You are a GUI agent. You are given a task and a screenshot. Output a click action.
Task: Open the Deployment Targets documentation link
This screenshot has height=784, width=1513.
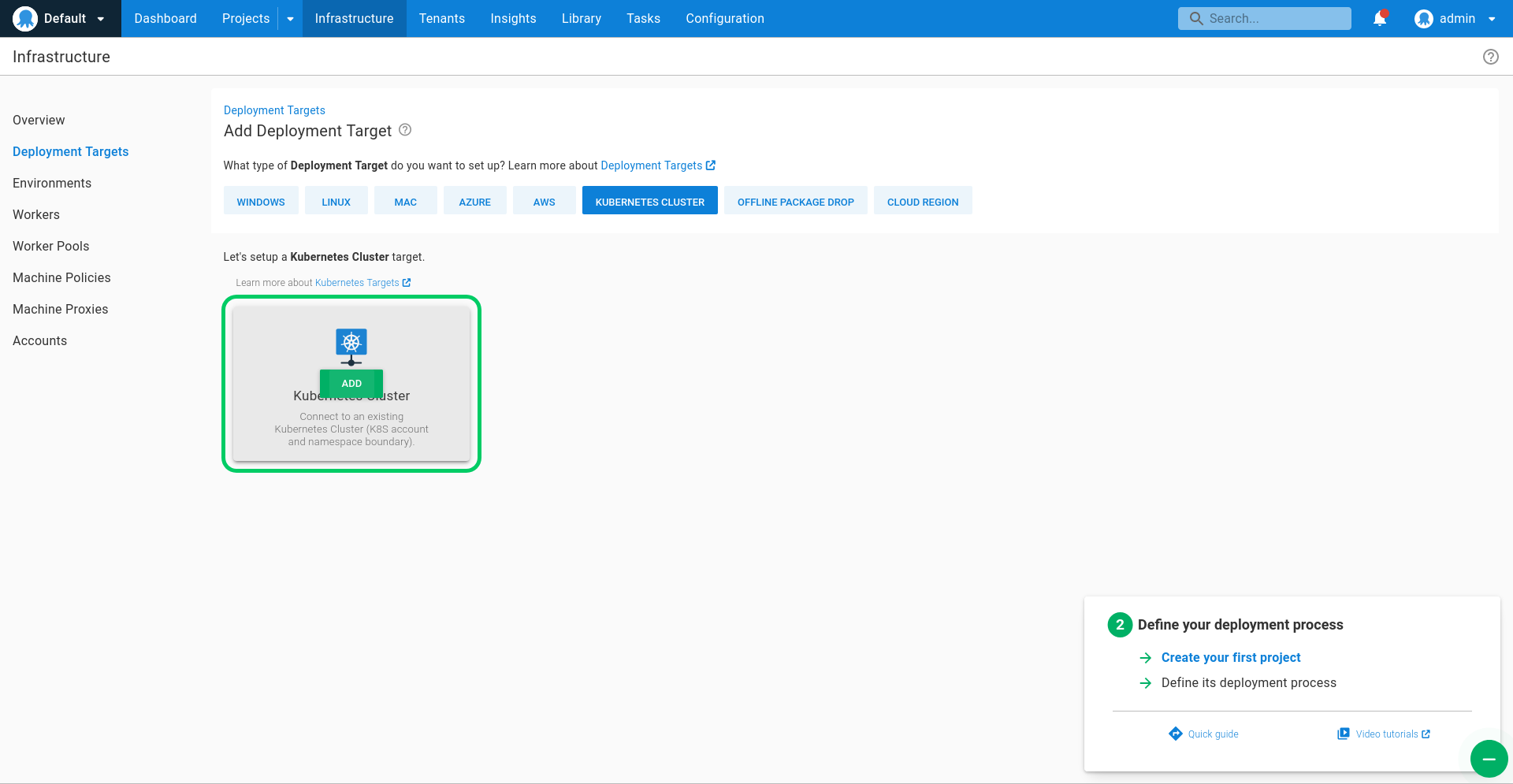point(651,165)
